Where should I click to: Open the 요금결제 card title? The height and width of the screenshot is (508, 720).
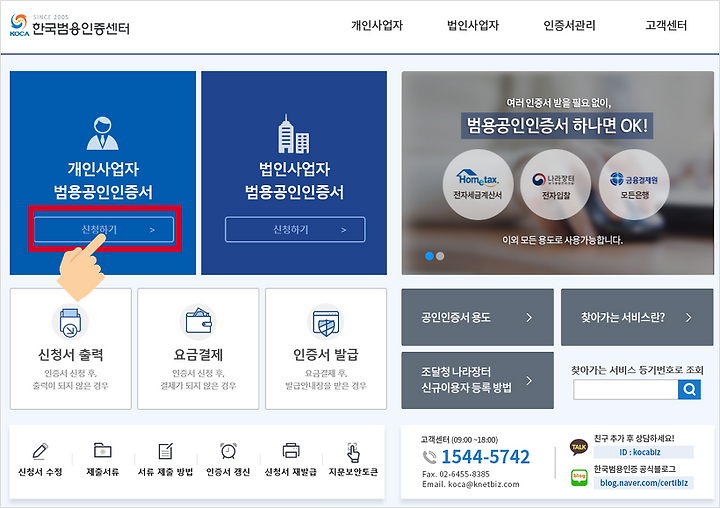point(198,355)
